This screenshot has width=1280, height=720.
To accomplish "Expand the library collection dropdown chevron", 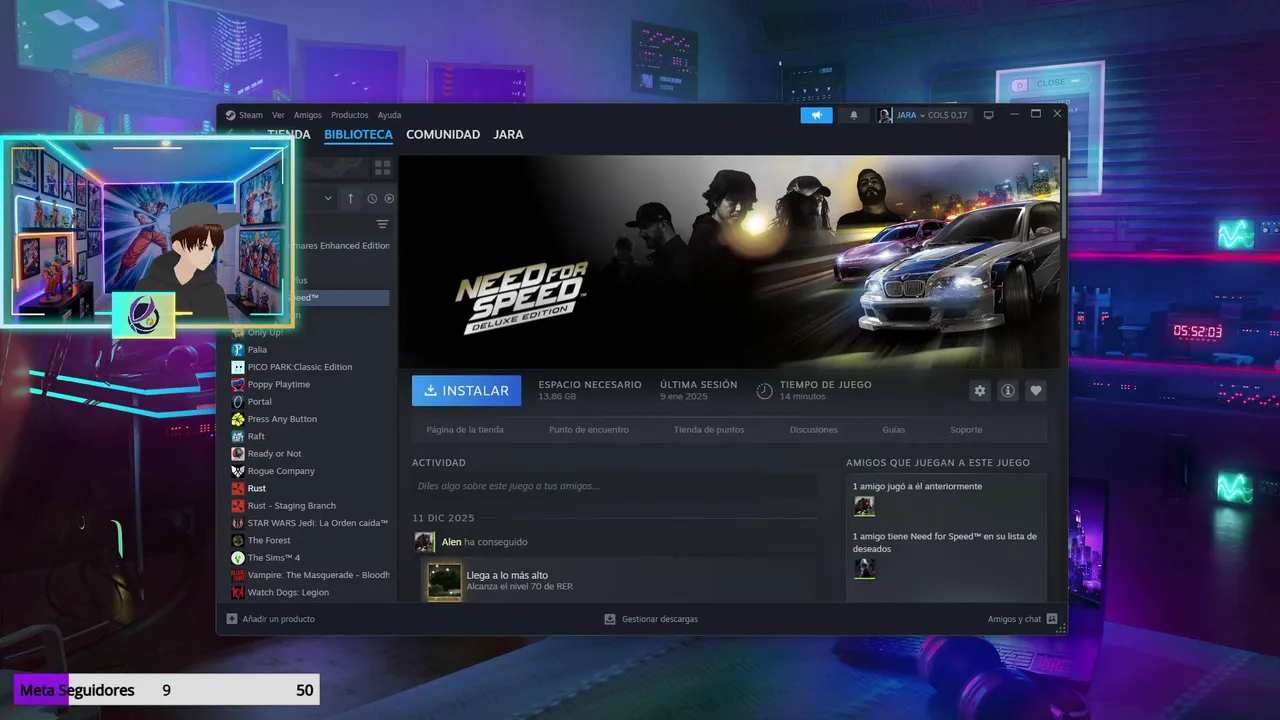I will [x=327, y=198].
